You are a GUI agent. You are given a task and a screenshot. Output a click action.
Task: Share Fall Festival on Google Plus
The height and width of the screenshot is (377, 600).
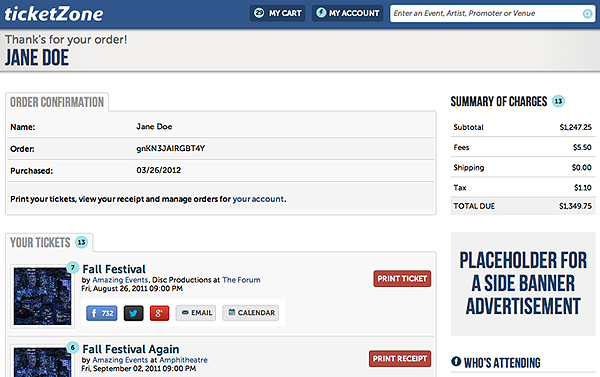pos(159,313)
